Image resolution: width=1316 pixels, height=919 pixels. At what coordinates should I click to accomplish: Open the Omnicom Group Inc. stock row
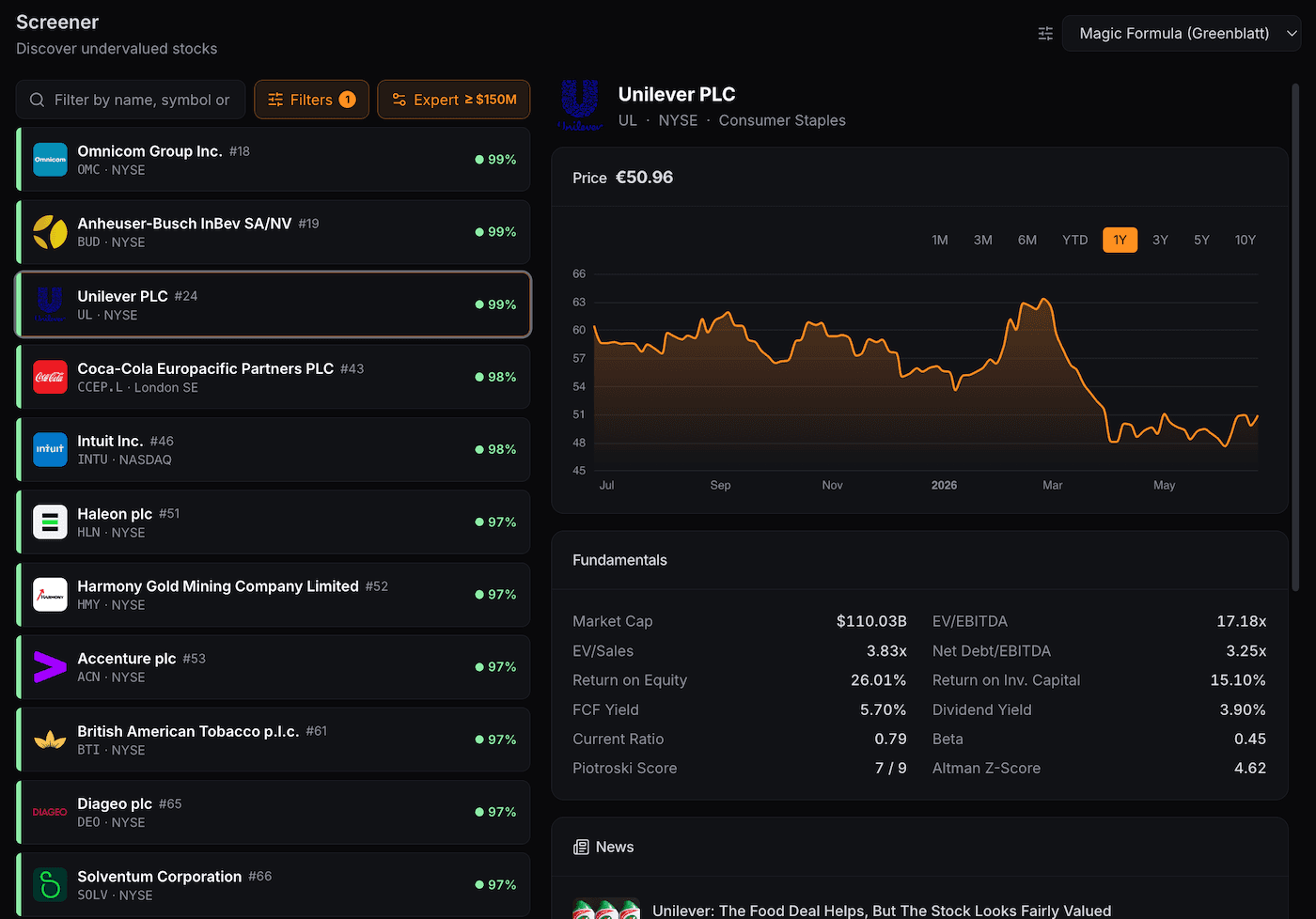(x=274, y=160)
